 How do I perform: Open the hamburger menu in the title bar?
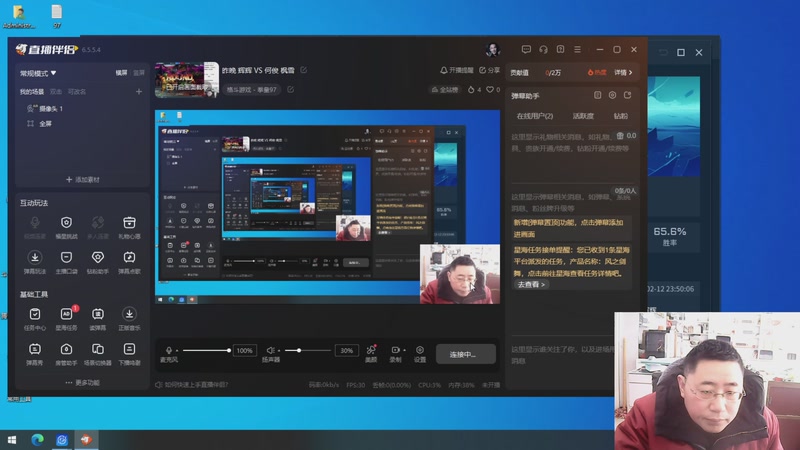tap(578, 49)
